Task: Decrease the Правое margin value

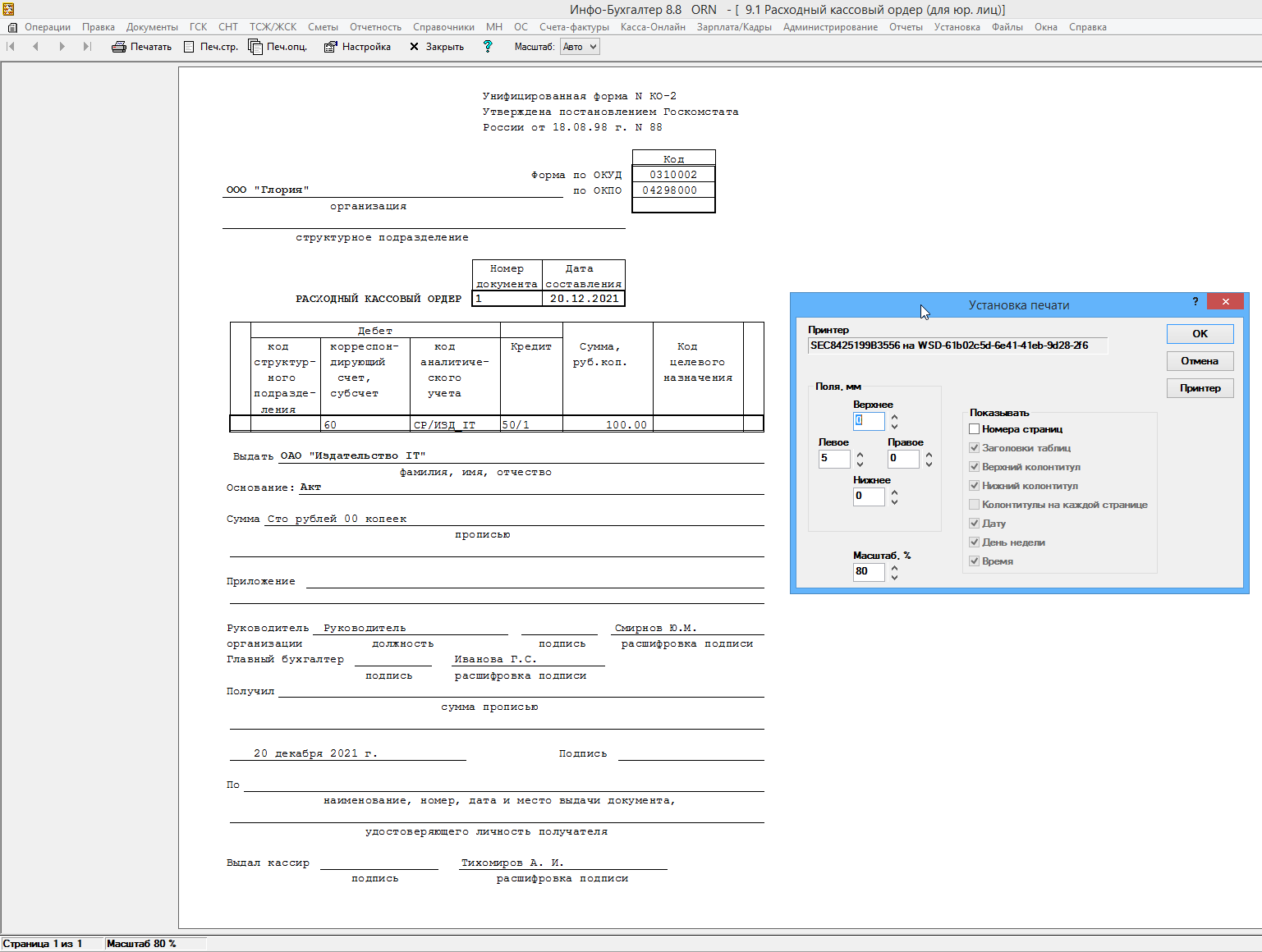Action: 929,464
